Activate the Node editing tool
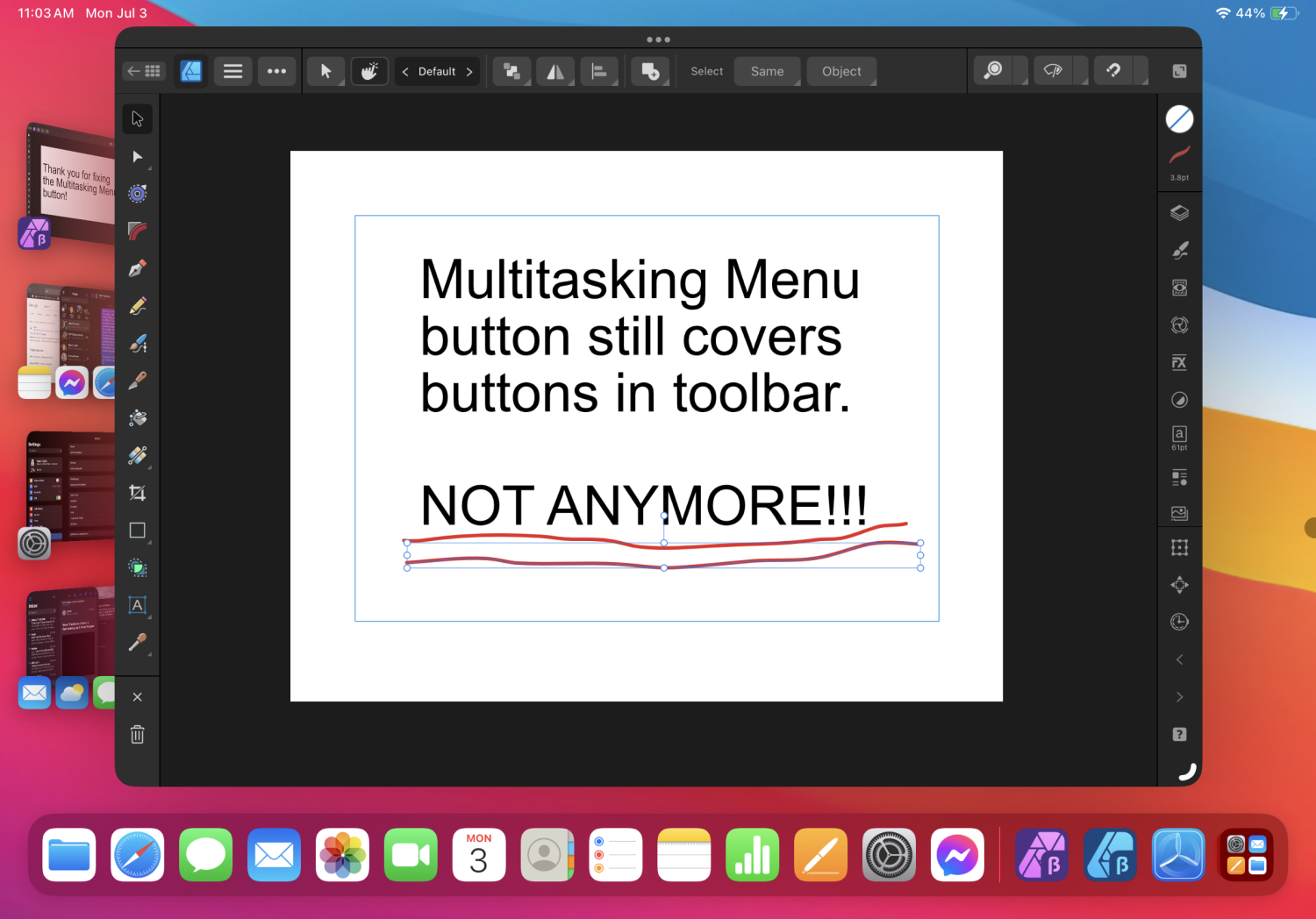The image size is (1316, 919). pyautogui.click(x=137, y=157)
